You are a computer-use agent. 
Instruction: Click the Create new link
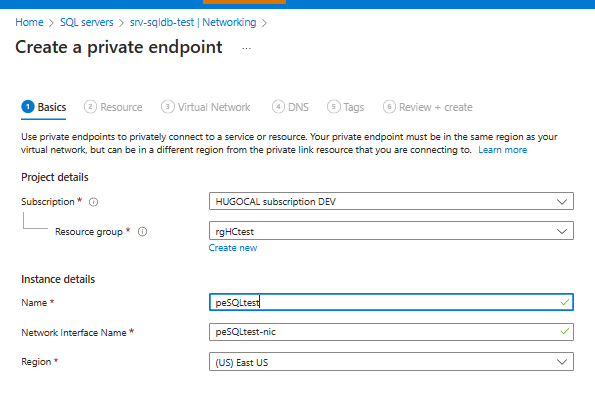[233, 248]
